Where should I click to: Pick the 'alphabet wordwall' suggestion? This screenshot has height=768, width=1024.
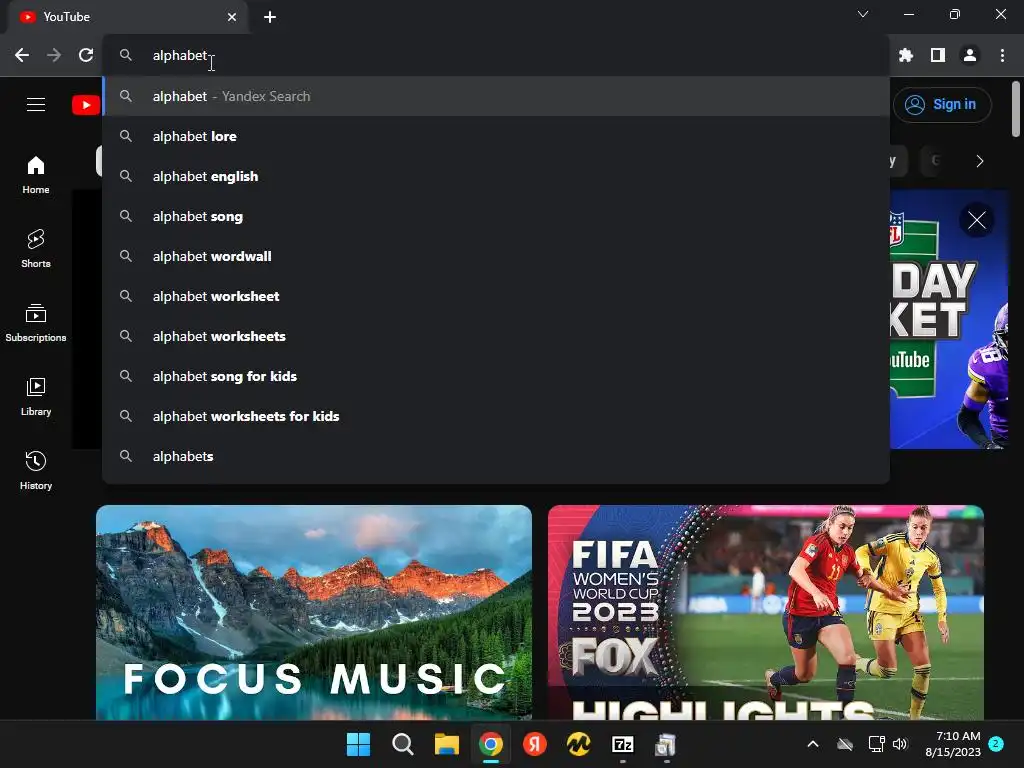click(496, 257)
